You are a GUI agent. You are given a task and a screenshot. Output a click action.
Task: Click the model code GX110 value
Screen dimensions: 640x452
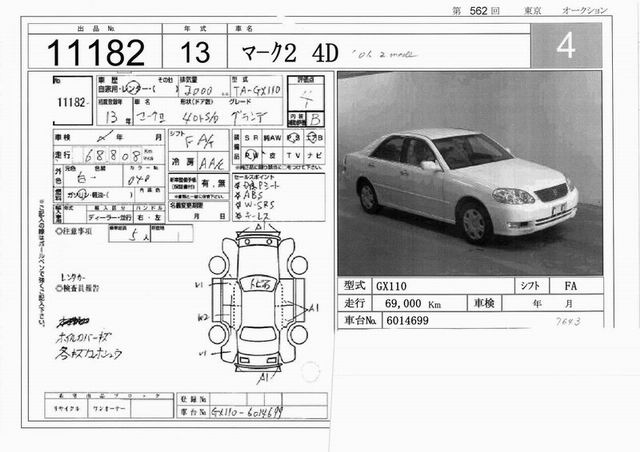click(x=391, y=286)
